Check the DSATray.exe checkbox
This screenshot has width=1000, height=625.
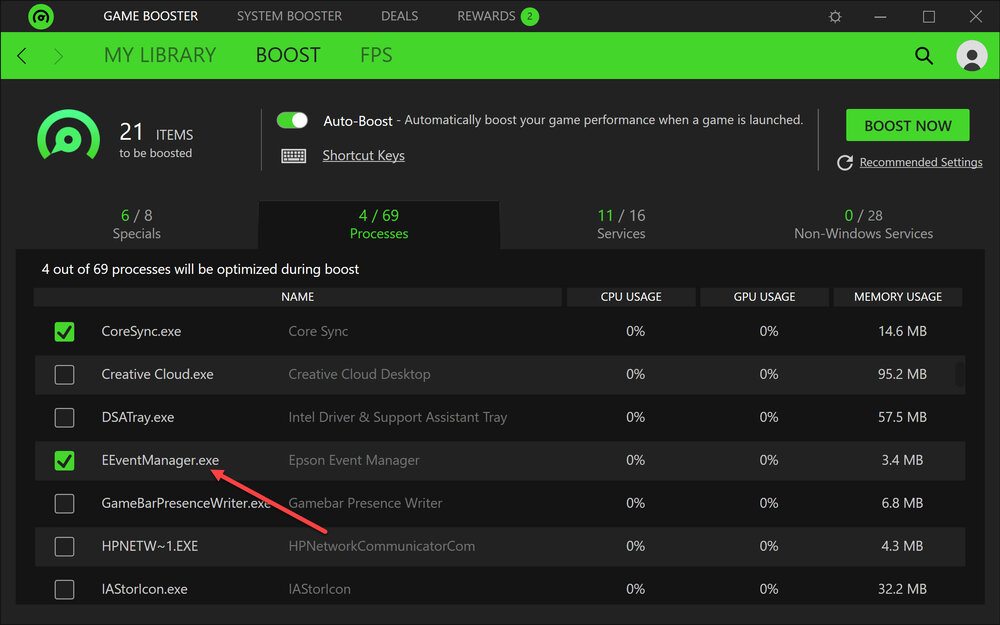pos(64,418)
